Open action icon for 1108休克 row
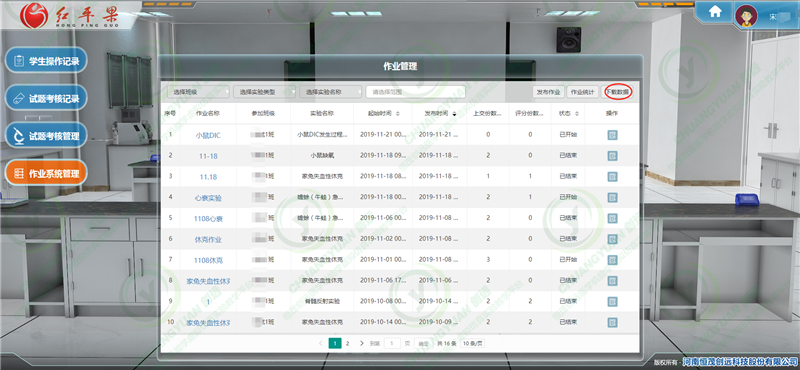800x370 pixels. (612, 260)
